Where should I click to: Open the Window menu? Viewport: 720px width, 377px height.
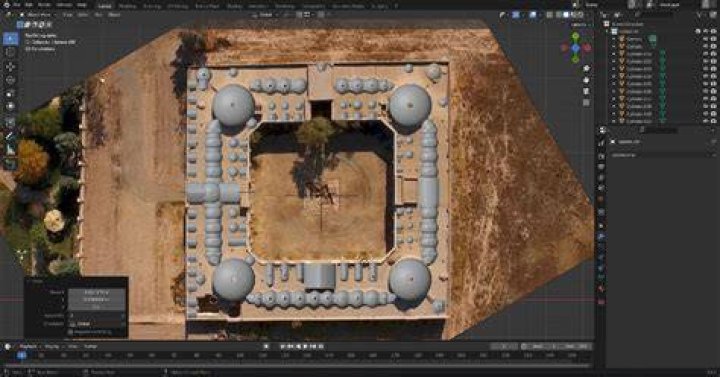(x=64, y=5)
